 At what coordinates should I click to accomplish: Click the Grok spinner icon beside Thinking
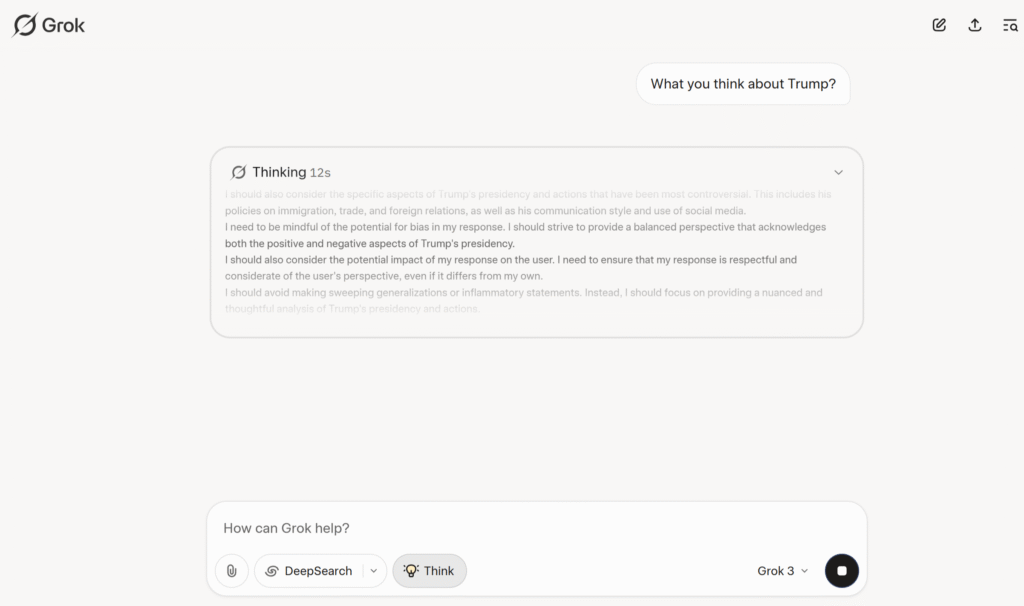[x=238, y=172]
